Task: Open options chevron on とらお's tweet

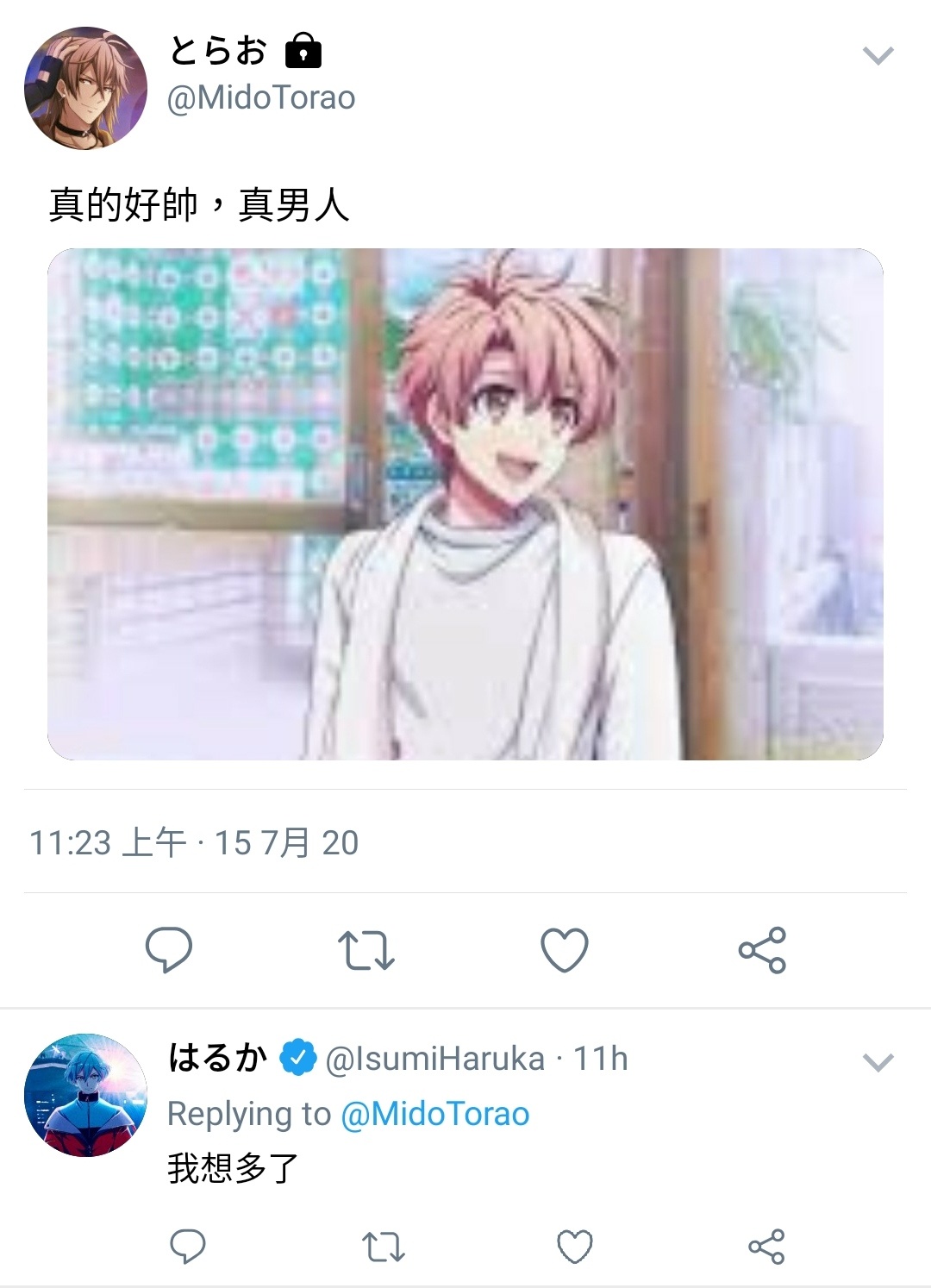Action: (x=878, y=56)
